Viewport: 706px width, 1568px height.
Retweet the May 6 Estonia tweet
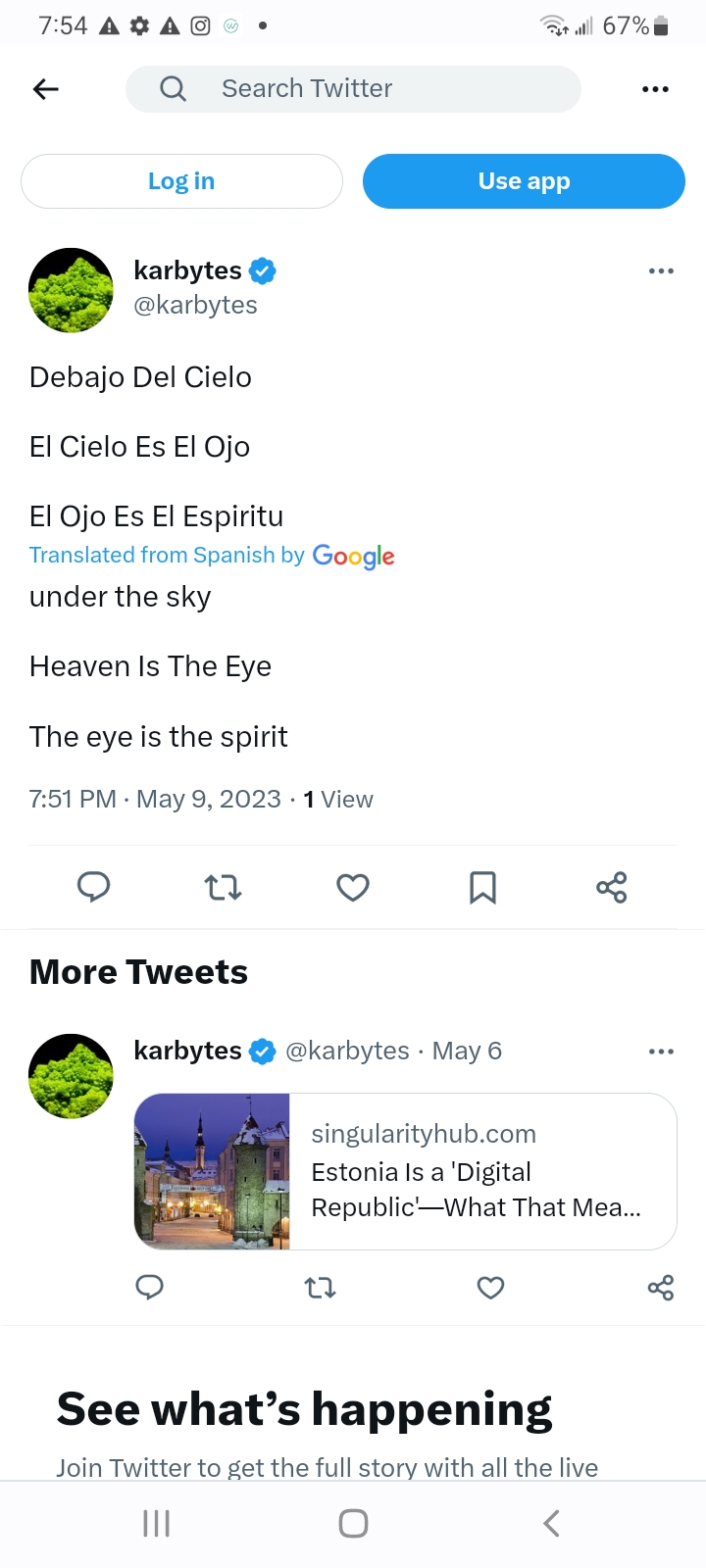[321, 1288]
